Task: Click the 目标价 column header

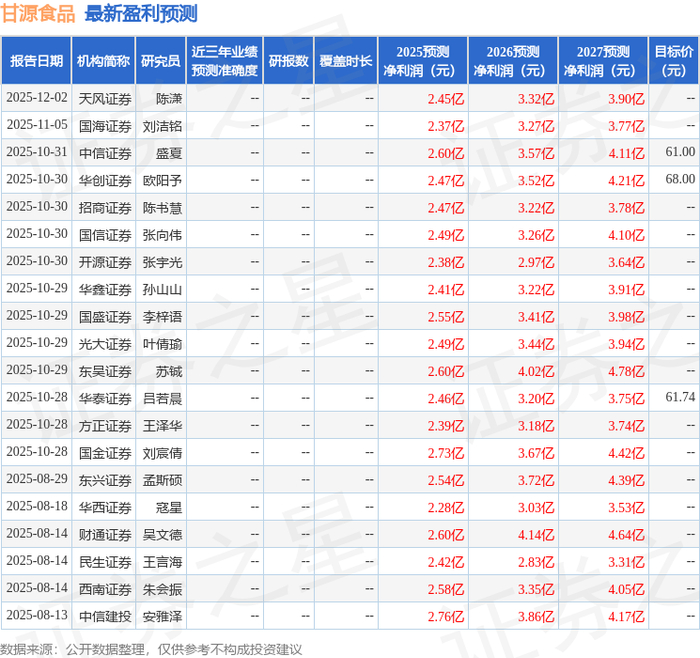Action: pyautogui.click(x=674, y=61)
